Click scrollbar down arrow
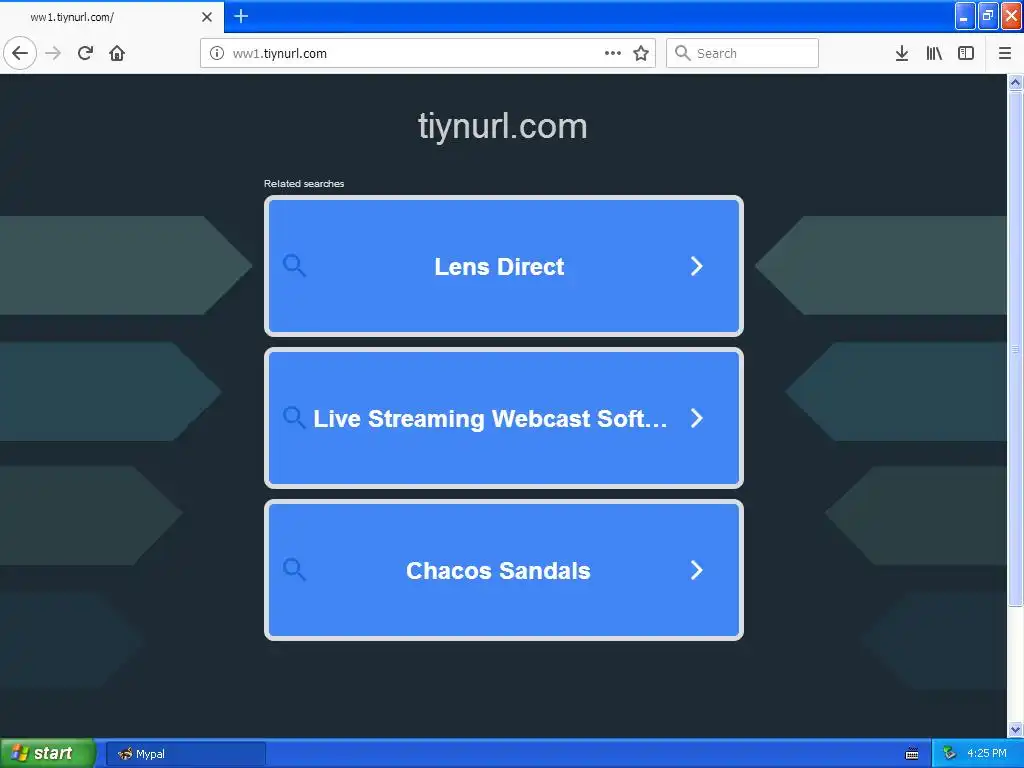1024x768 pixels. point(1016,729)
